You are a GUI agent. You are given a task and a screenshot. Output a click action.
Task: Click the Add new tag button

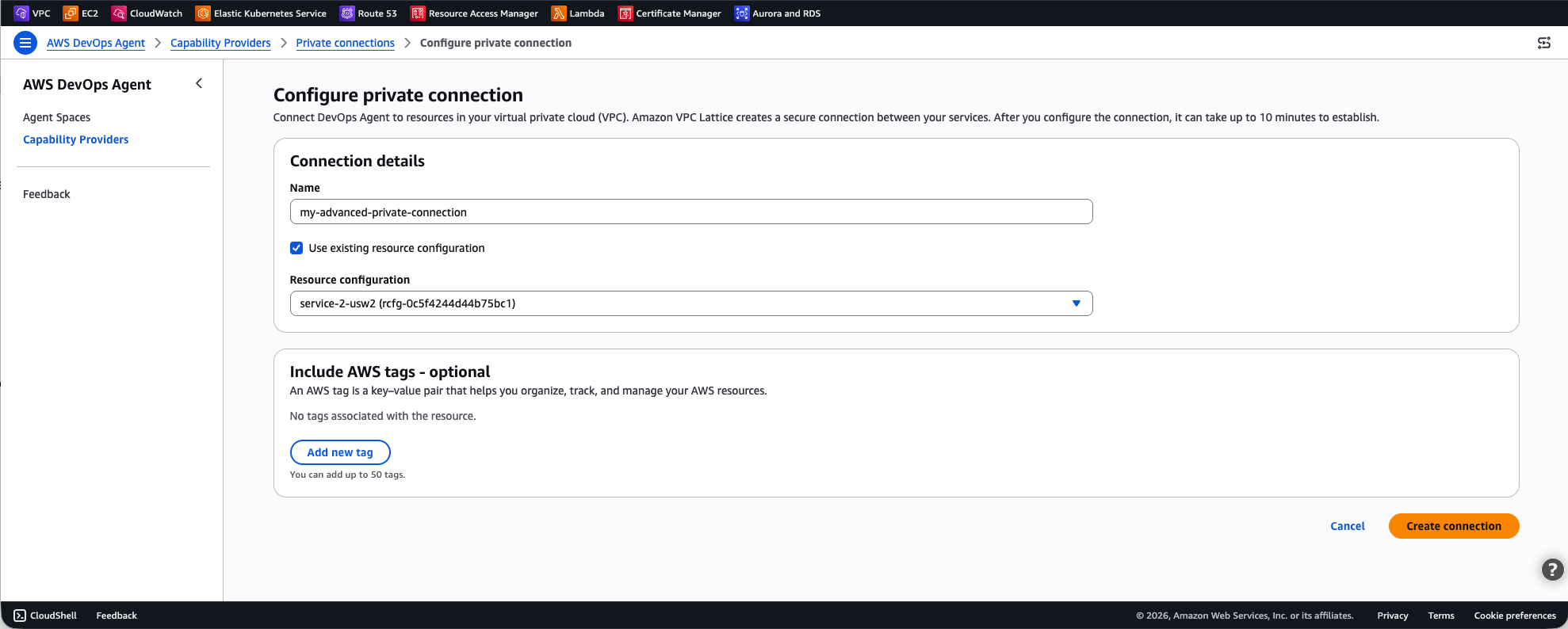340,452
